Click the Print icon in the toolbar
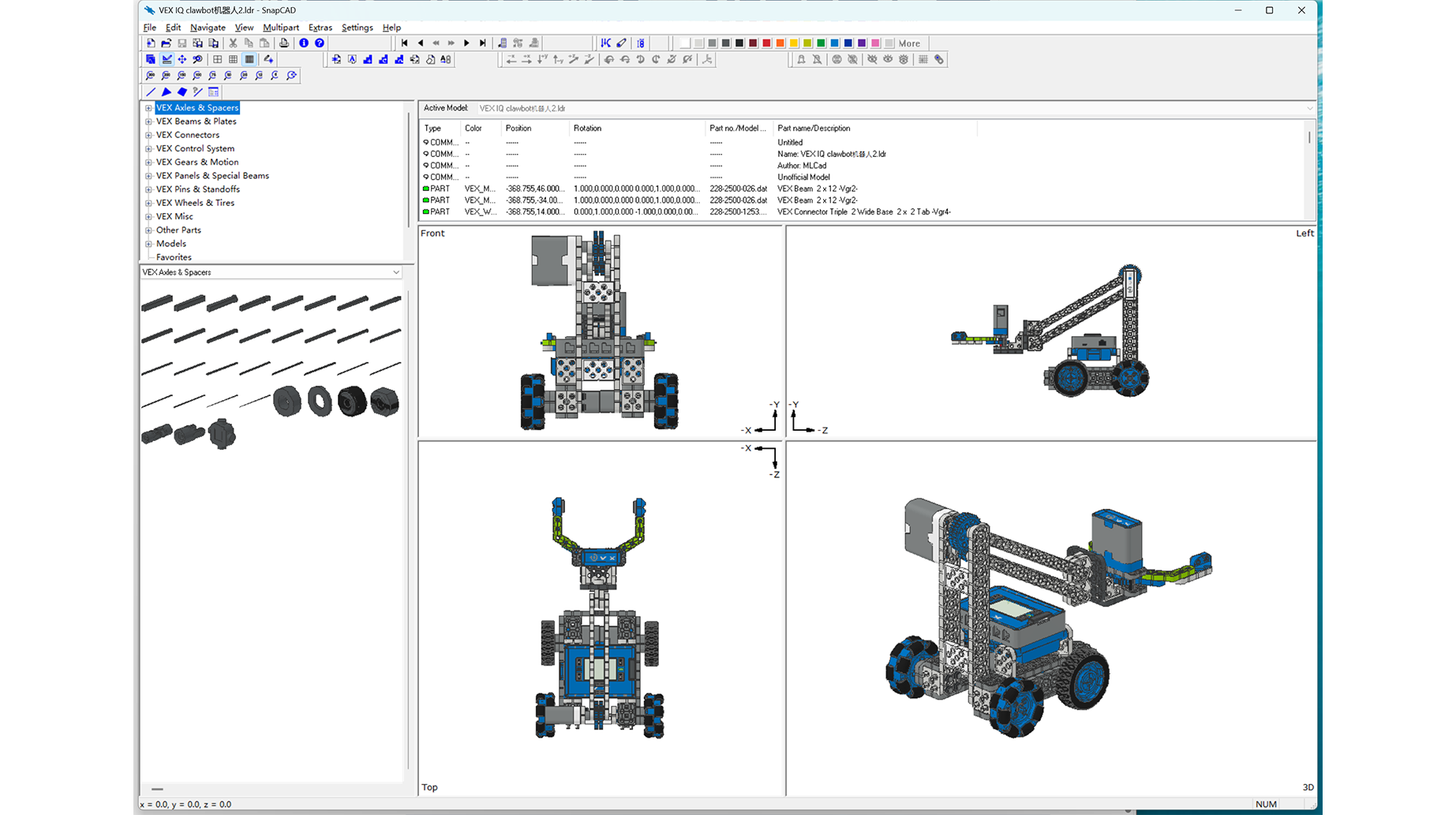 [x=284, y=43]
